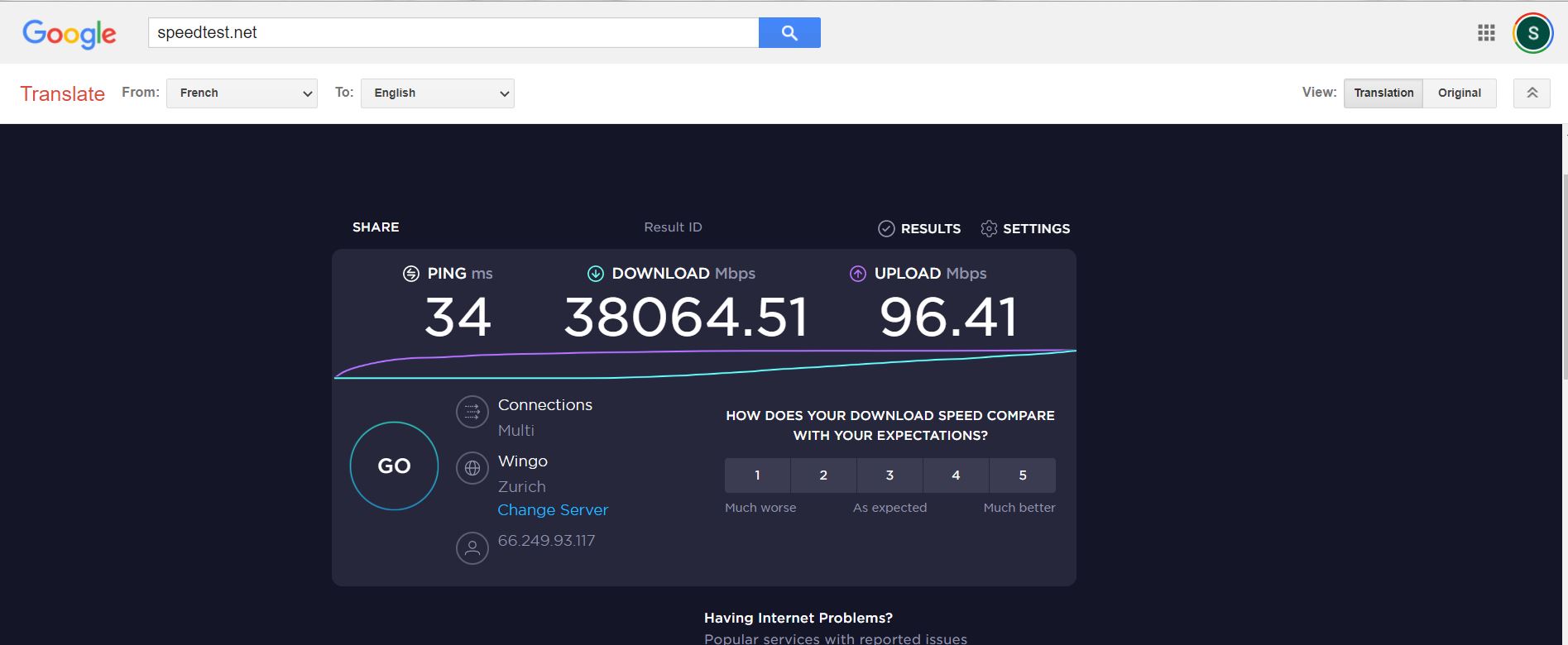Start the test with the GO button
The image size is (1568, 645).
click(x=394, y=466)
